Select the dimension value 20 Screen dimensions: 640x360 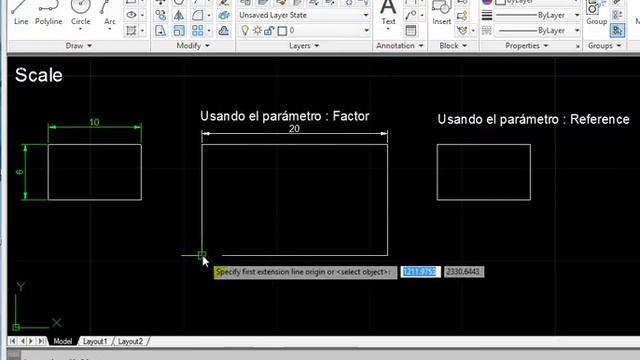pyautogui.click(x=294, y=129)
